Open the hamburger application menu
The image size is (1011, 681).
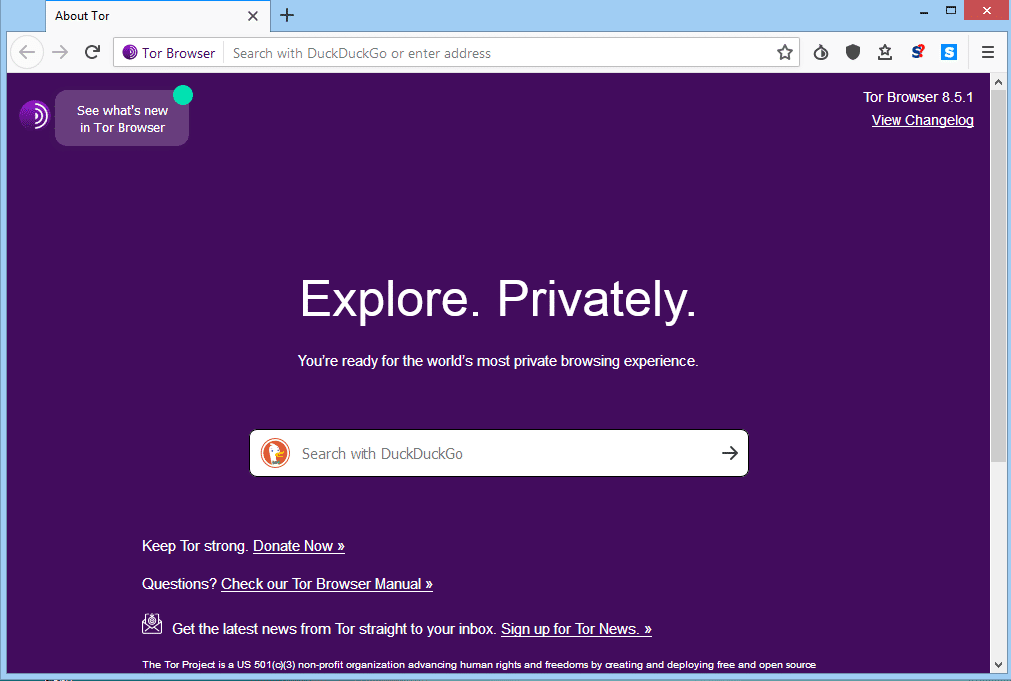click(988, 52)
